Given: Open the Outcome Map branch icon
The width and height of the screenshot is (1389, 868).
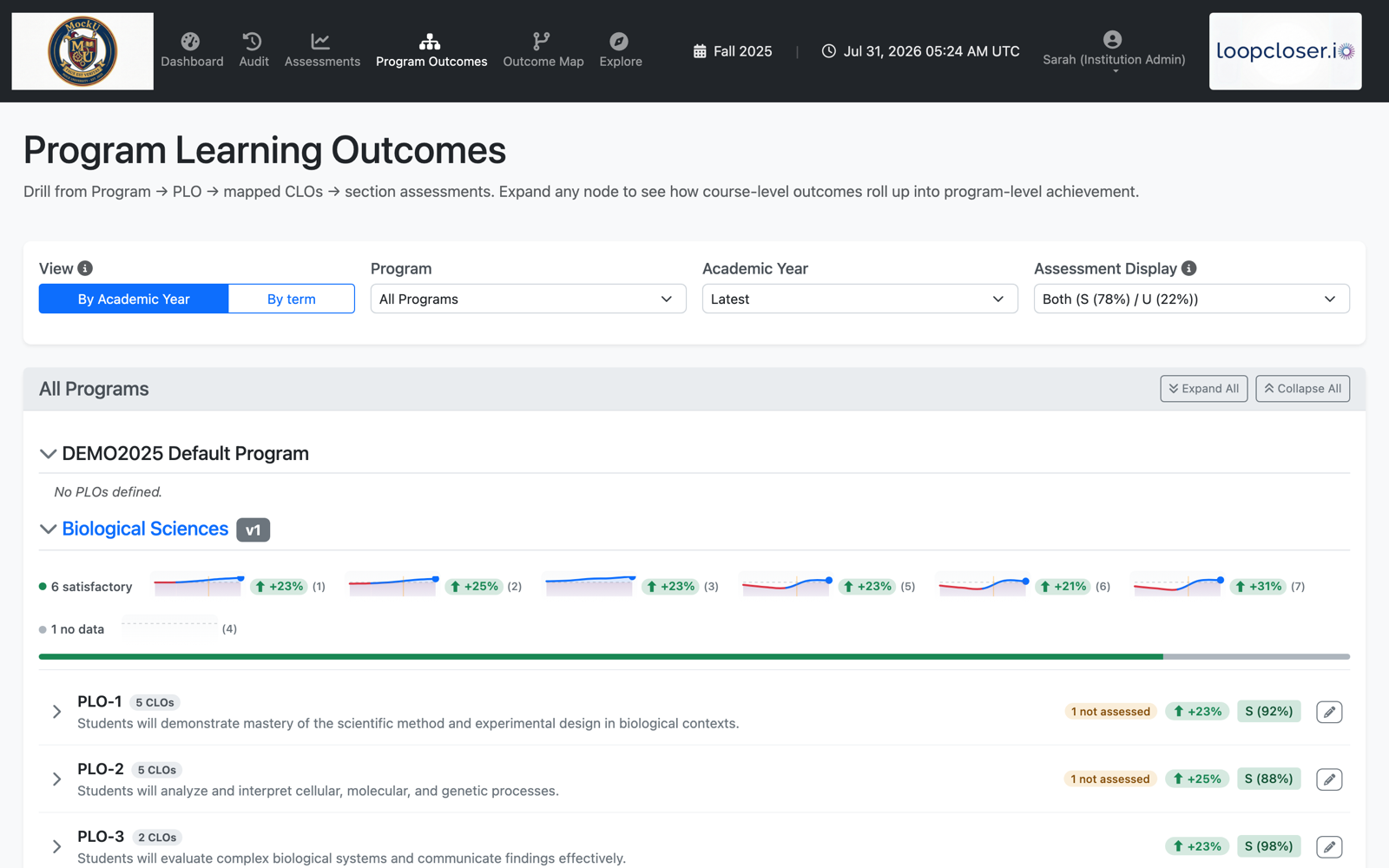Looking at the screenshot, I should click(542, 41).
